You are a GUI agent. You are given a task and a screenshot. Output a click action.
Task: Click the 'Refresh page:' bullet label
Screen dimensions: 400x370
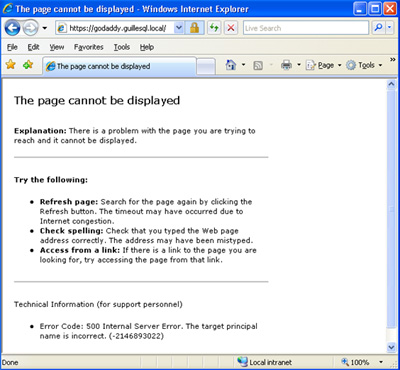coord(69,202)
